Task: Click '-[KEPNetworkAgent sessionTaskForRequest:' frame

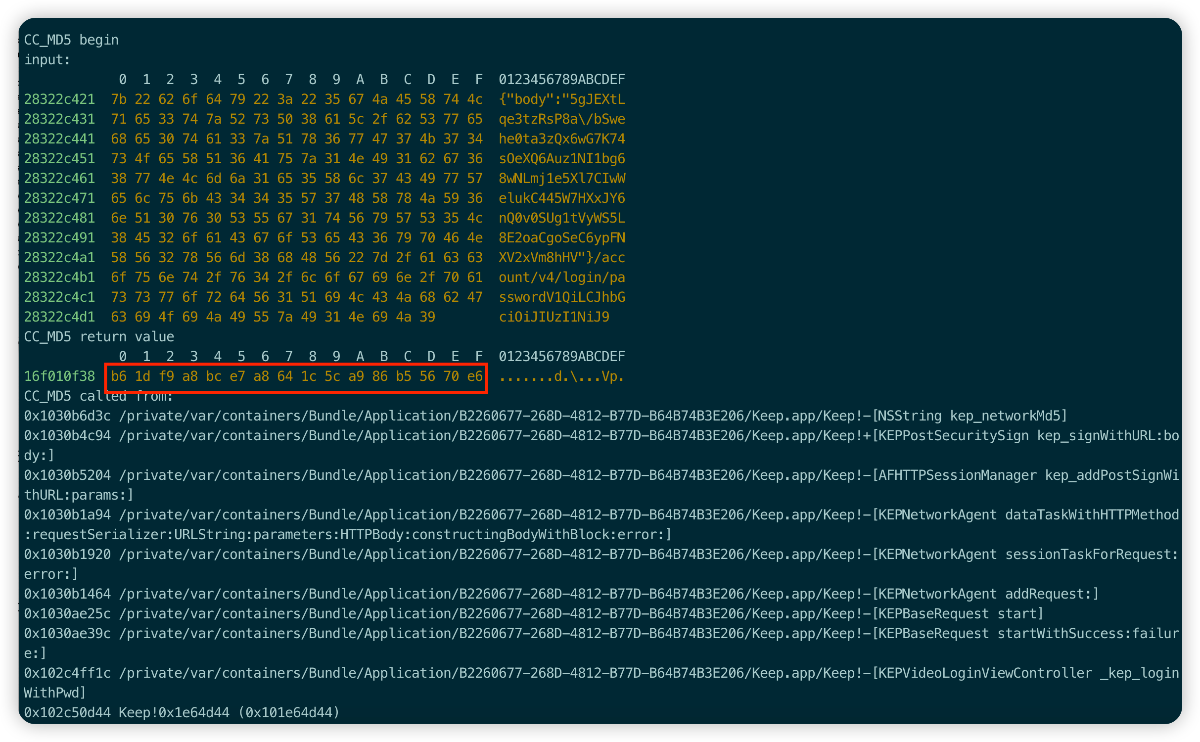Action: point(1020,555)
